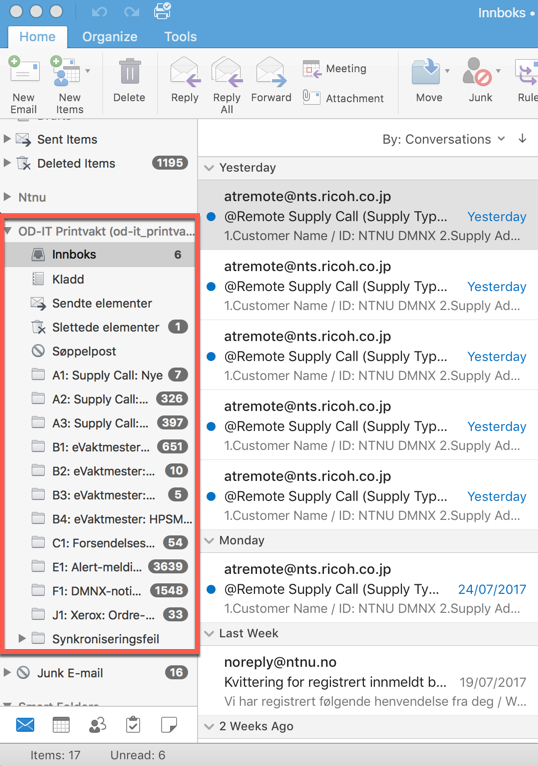Click the Redo arrow in title bar
Viewport: 538px width, 766px height.
click(131, 11)
